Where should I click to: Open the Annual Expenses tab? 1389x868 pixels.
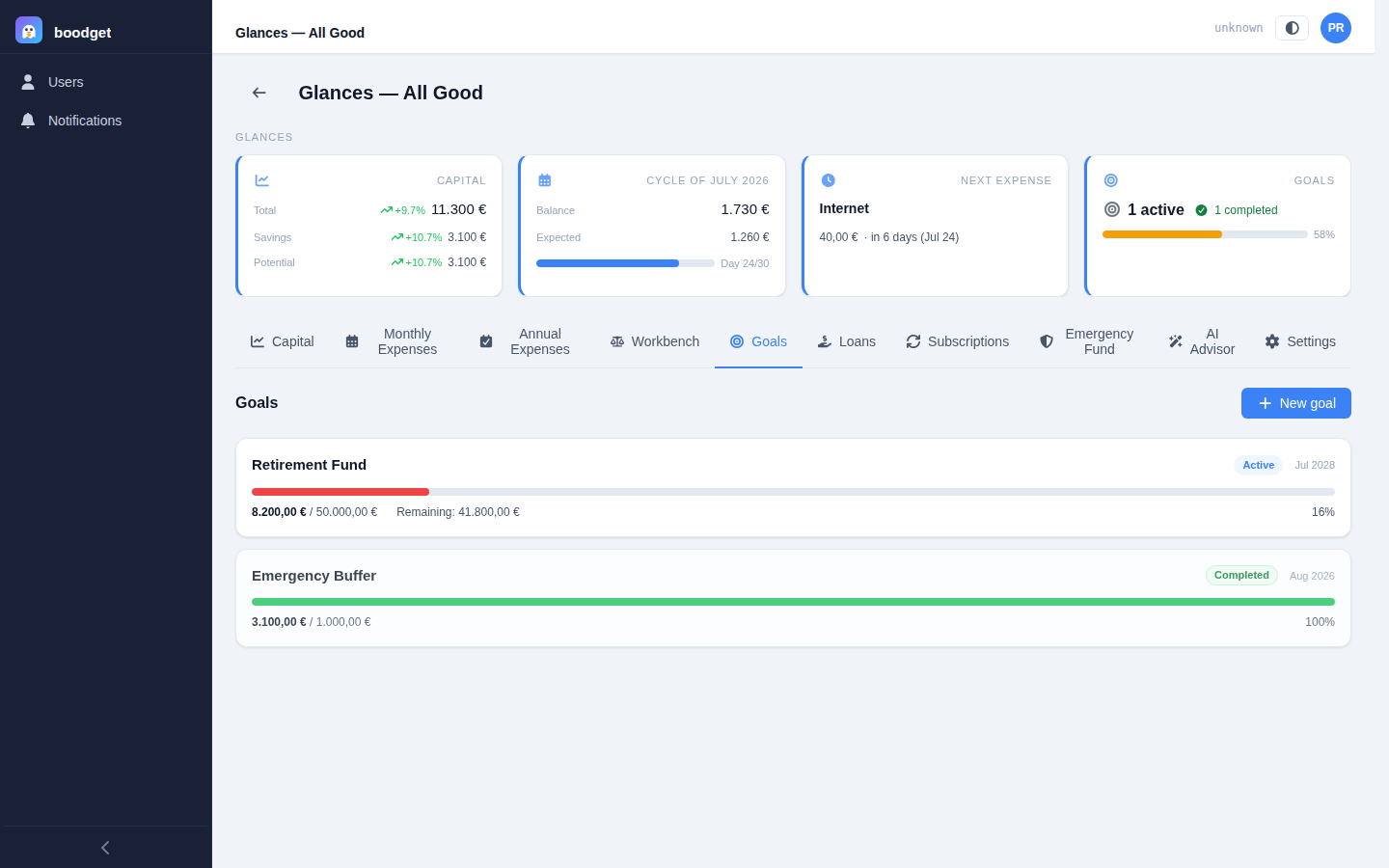pos(529,341)
